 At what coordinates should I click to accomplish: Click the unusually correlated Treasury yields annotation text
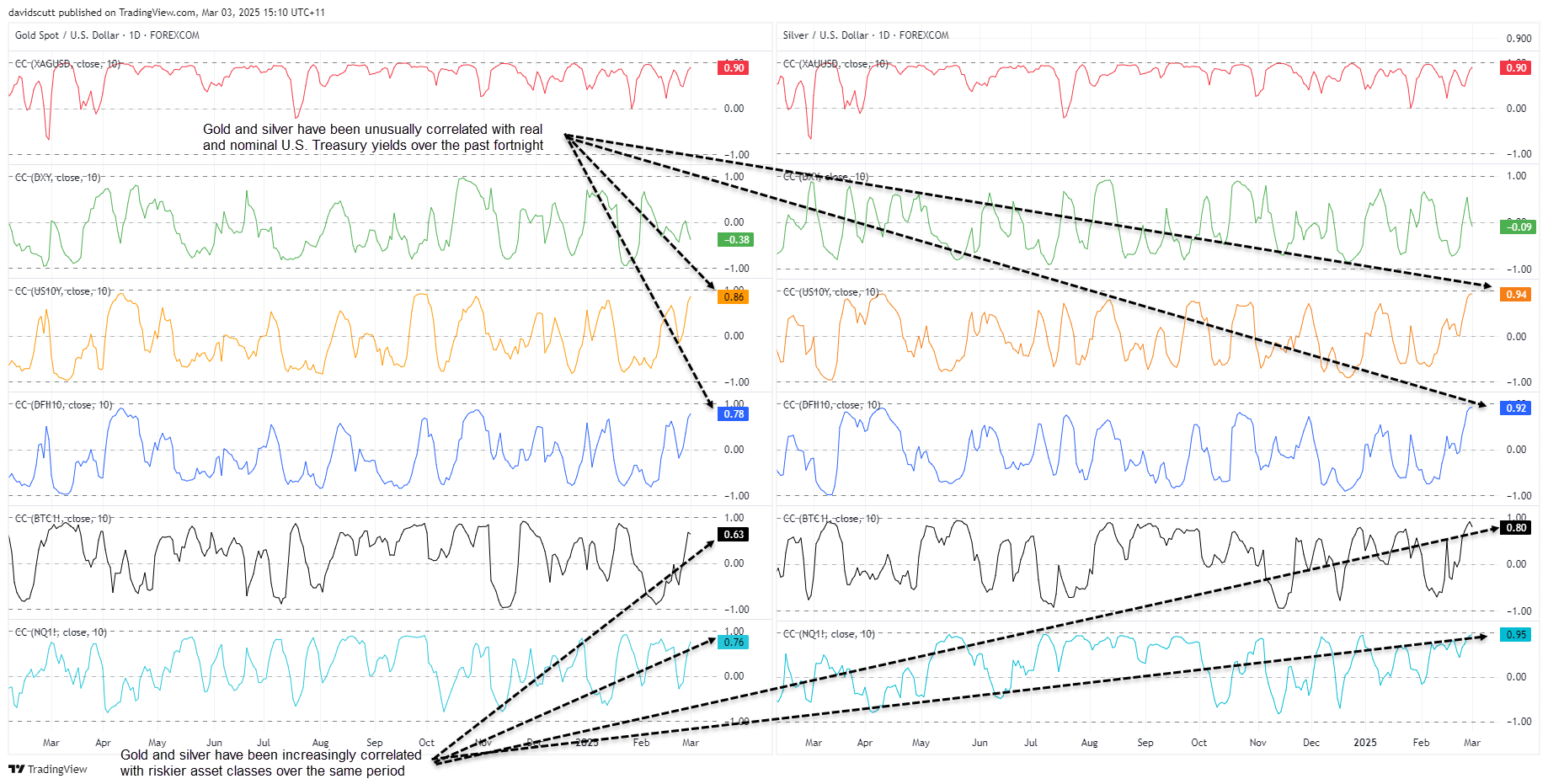coord(373,137)
